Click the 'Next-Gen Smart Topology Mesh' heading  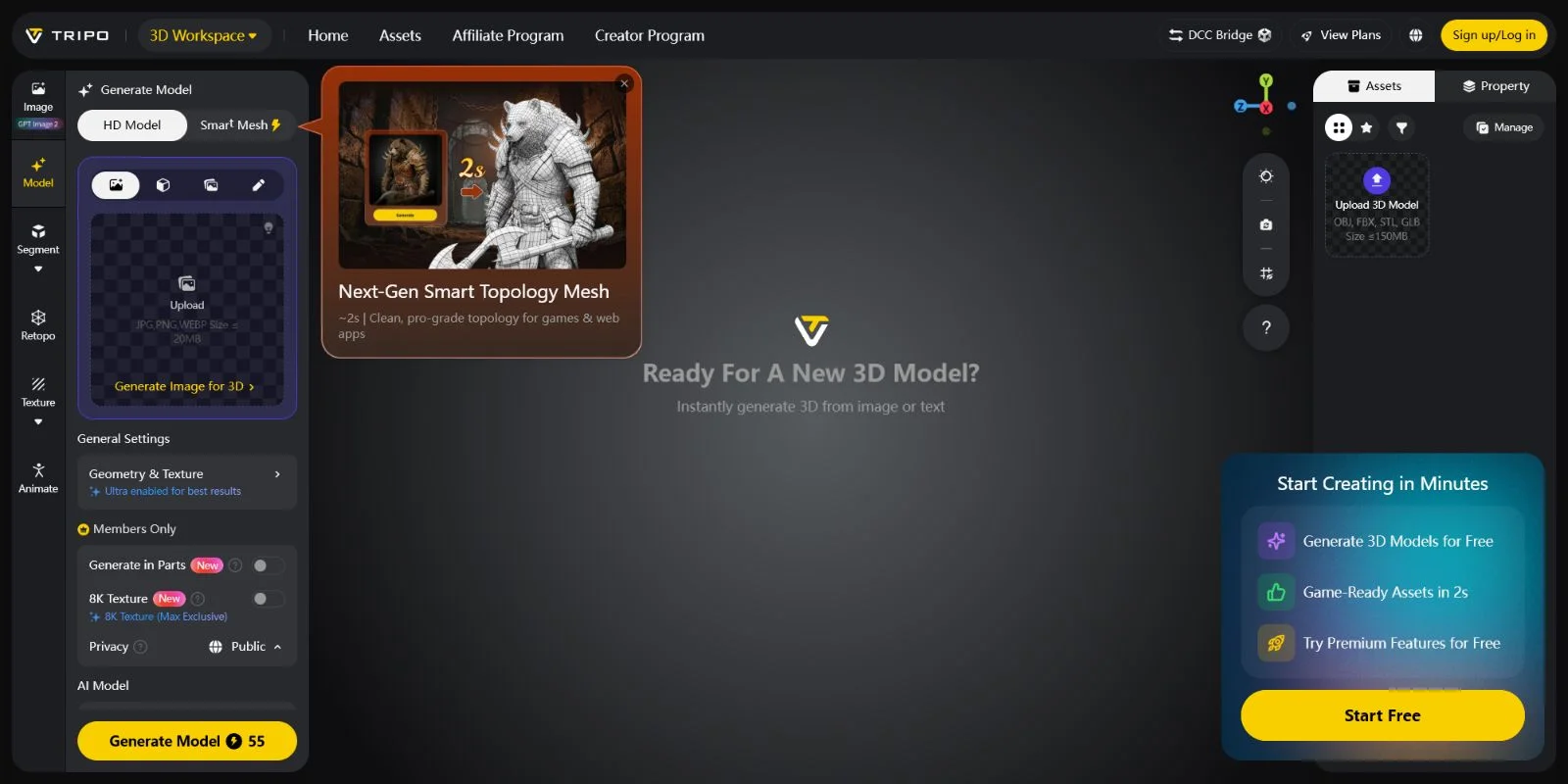pyautogui.click(x=473, y=291)
